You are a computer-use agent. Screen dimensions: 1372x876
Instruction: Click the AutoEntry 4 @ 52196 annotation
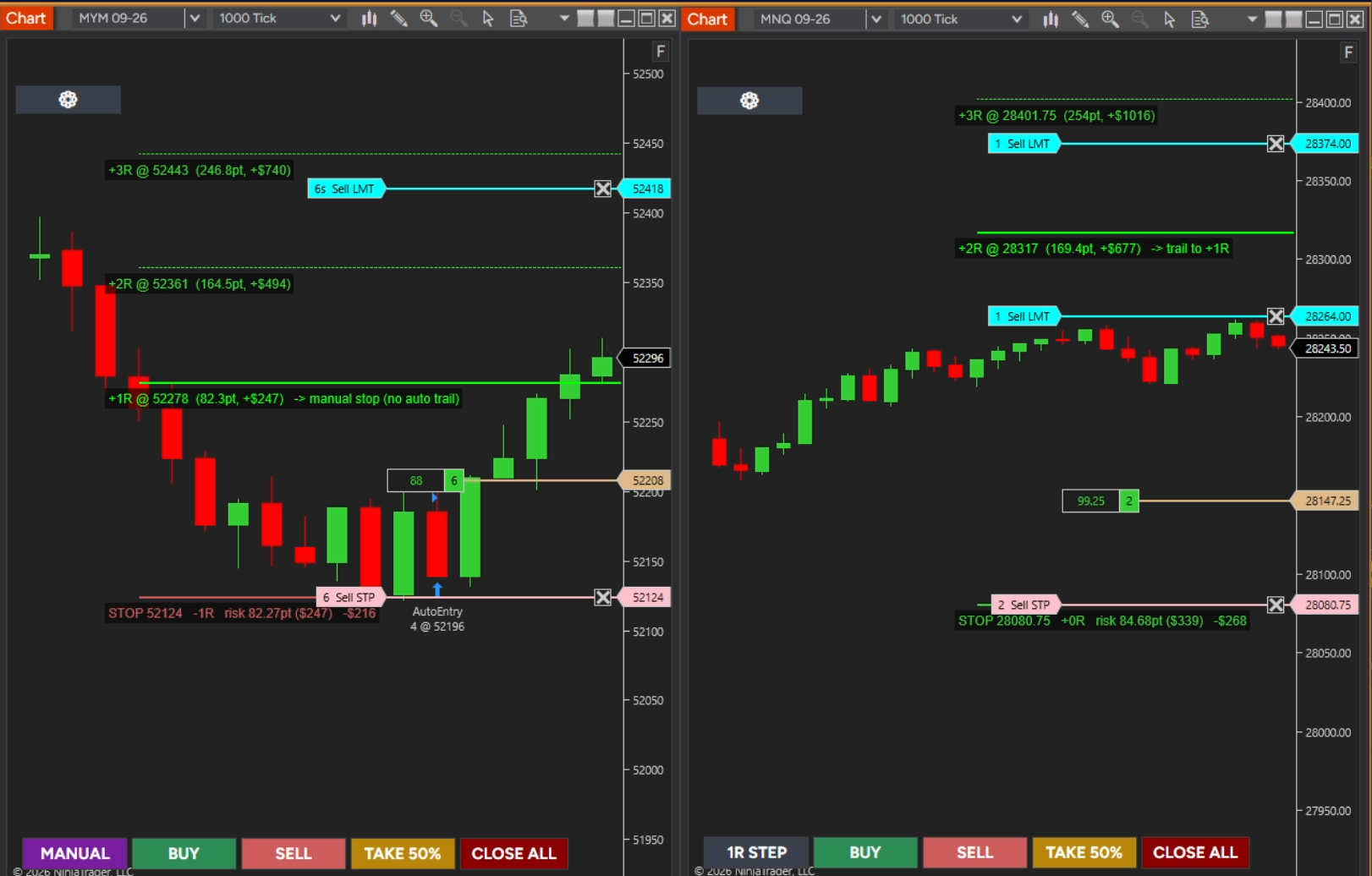pyautogui.click(x=437, y=619)
